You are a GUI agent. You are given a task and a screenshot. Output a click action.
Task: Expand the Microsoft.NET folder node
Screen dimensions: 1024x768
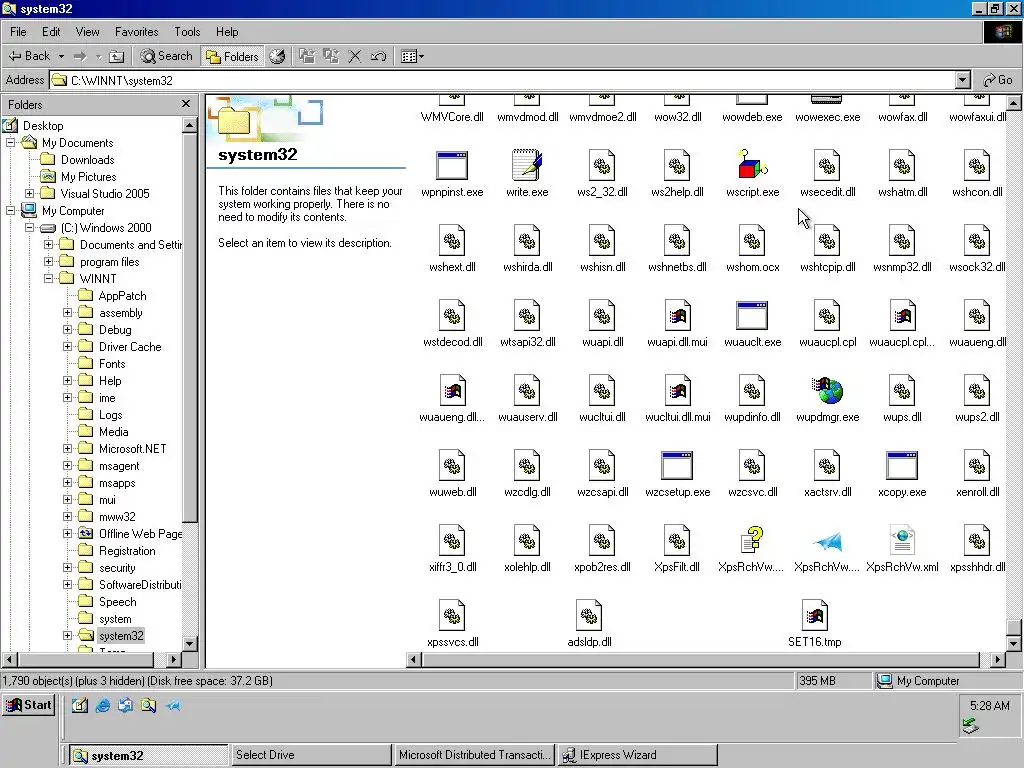[67, 448]
